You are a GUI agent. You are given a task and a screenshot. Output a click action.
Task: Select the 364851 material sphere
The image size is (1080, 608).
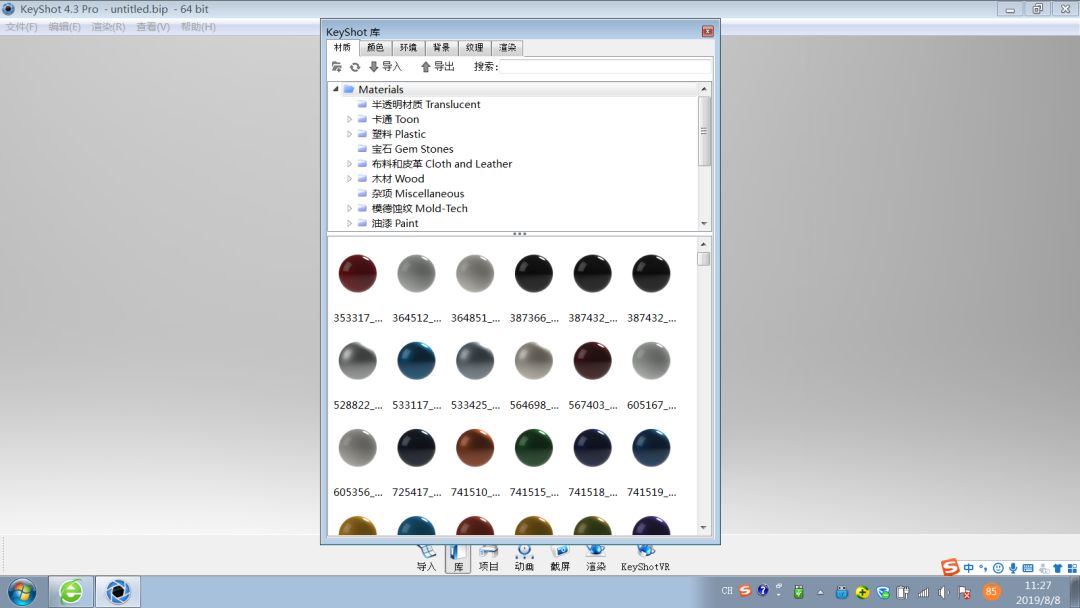(475, 274)
